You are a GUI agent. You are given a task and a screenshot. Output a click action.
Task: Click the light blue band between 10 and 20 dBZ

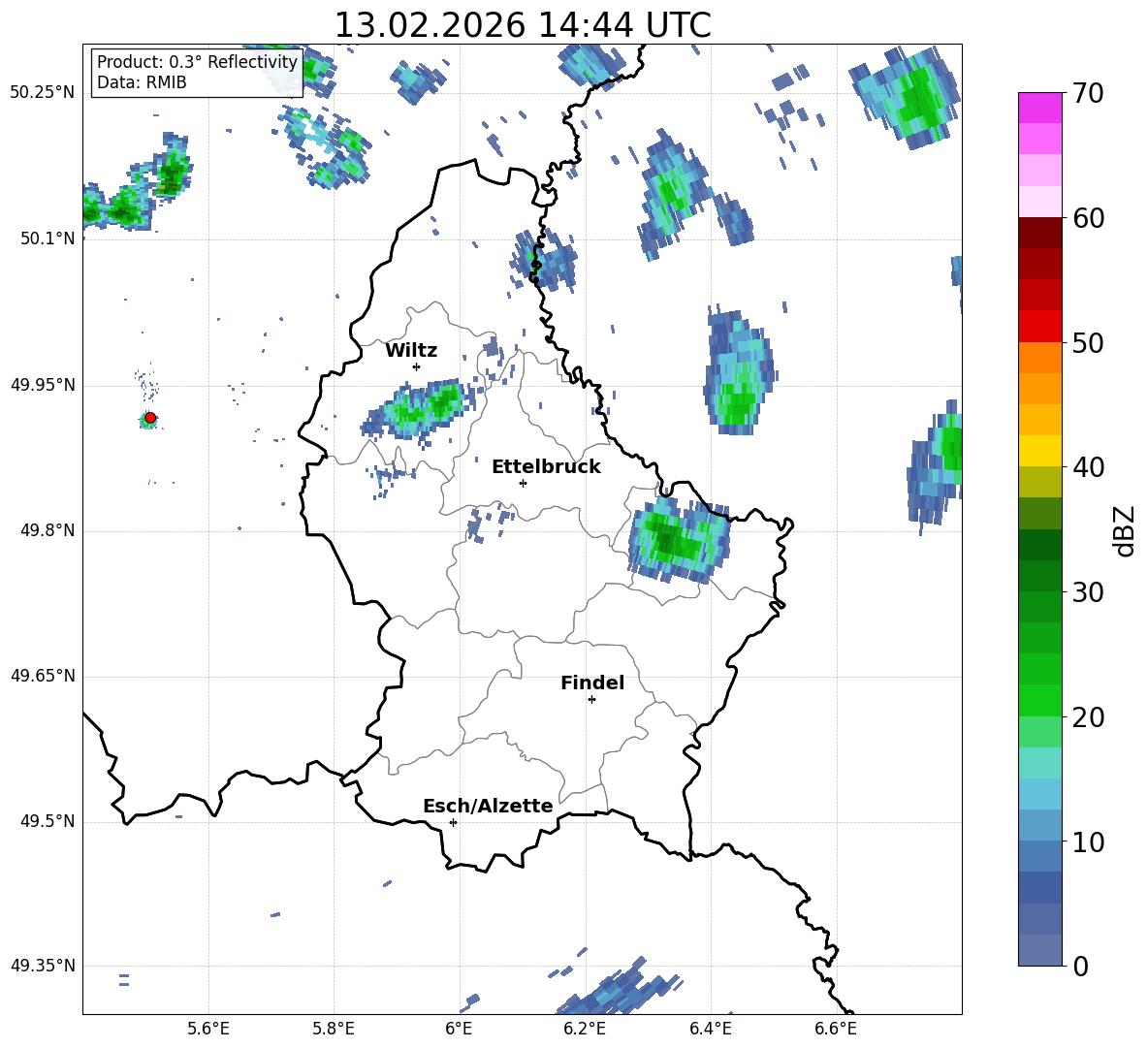point(1040,795)
